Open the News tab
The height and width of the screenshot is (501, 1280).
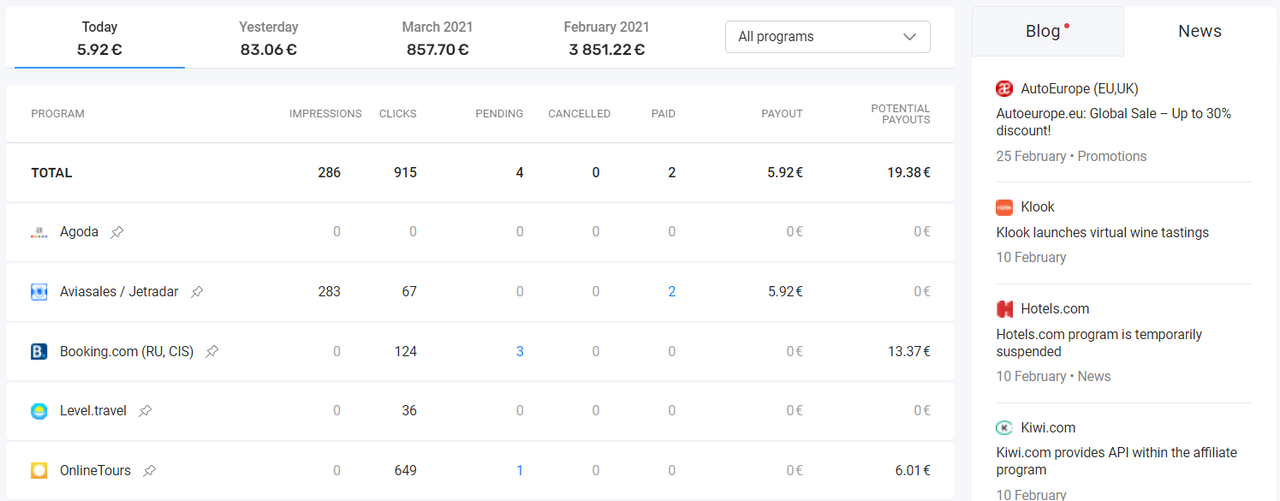(x=1200, y=31)
